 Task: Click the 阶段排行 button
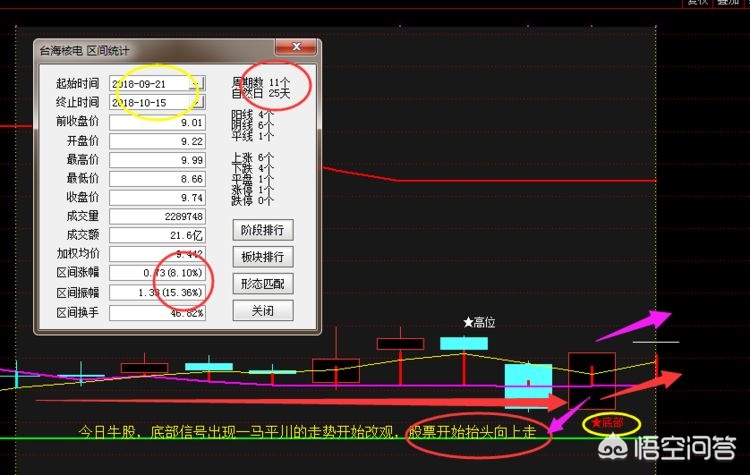pyautogui.click(x=263, y=230)
